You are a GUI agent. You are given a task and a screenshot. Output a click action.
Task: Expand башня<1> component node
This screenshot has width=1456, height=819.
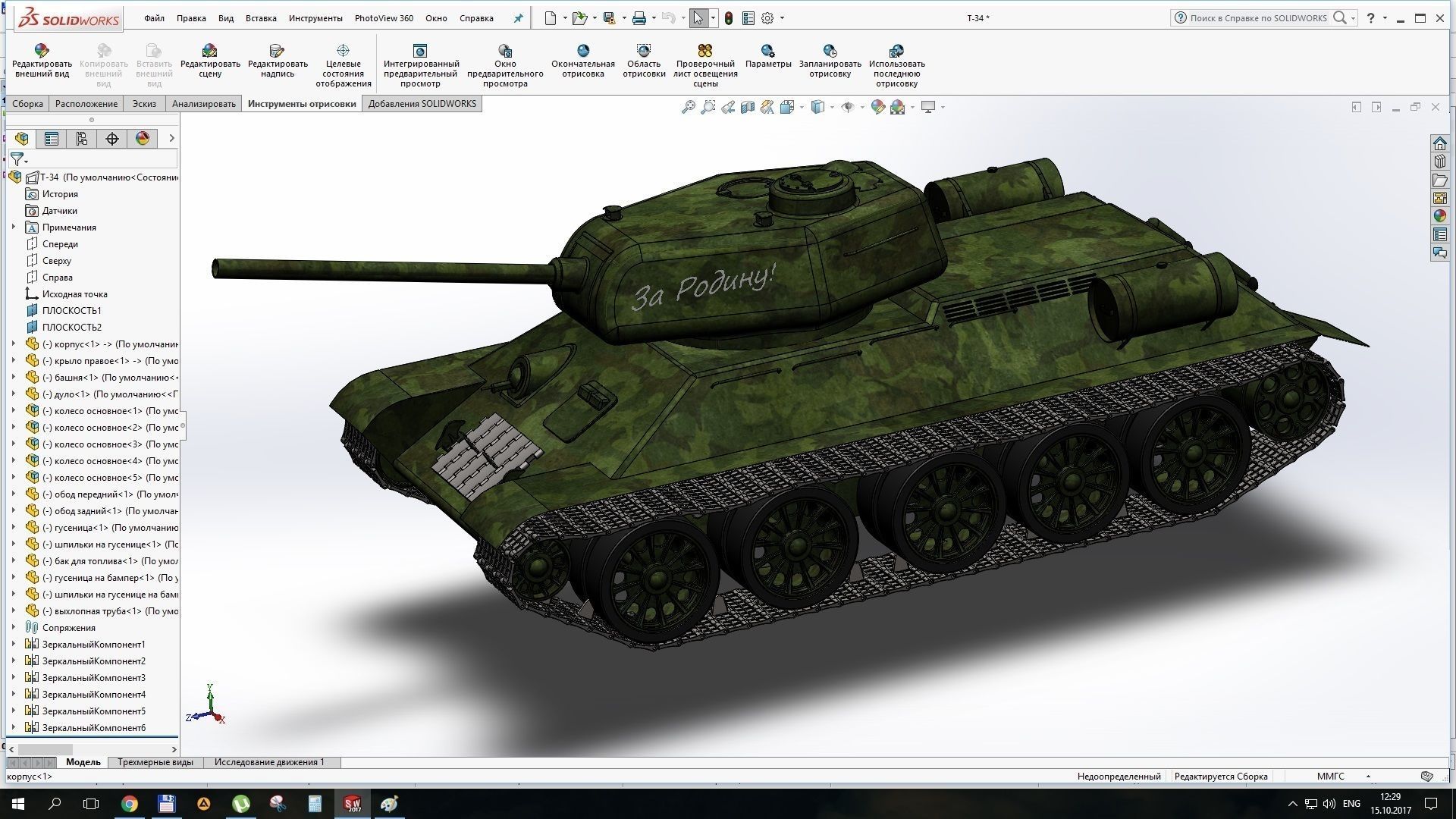pyautogui.click(x=13, y=377)
